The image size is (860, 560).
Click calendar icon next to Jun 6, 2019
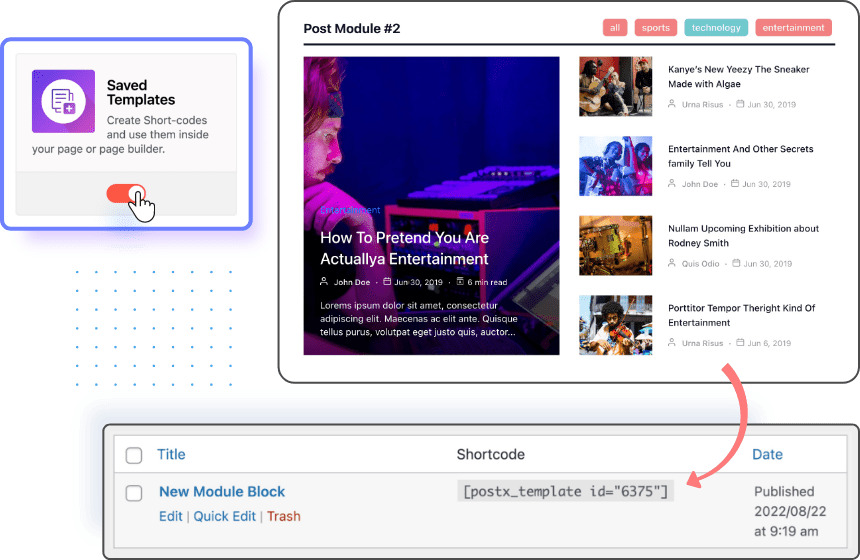point(740,342)
